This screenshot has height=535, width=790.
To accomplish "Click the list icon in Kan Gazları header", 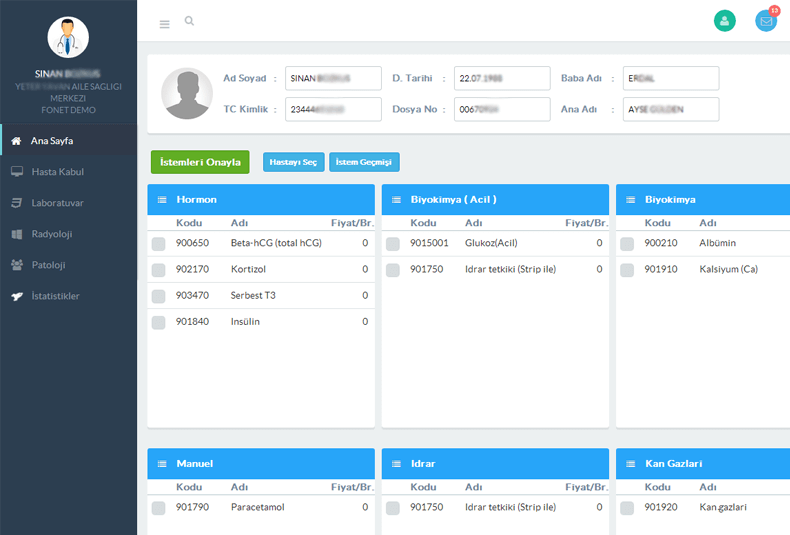I will (x=629, y=464).
